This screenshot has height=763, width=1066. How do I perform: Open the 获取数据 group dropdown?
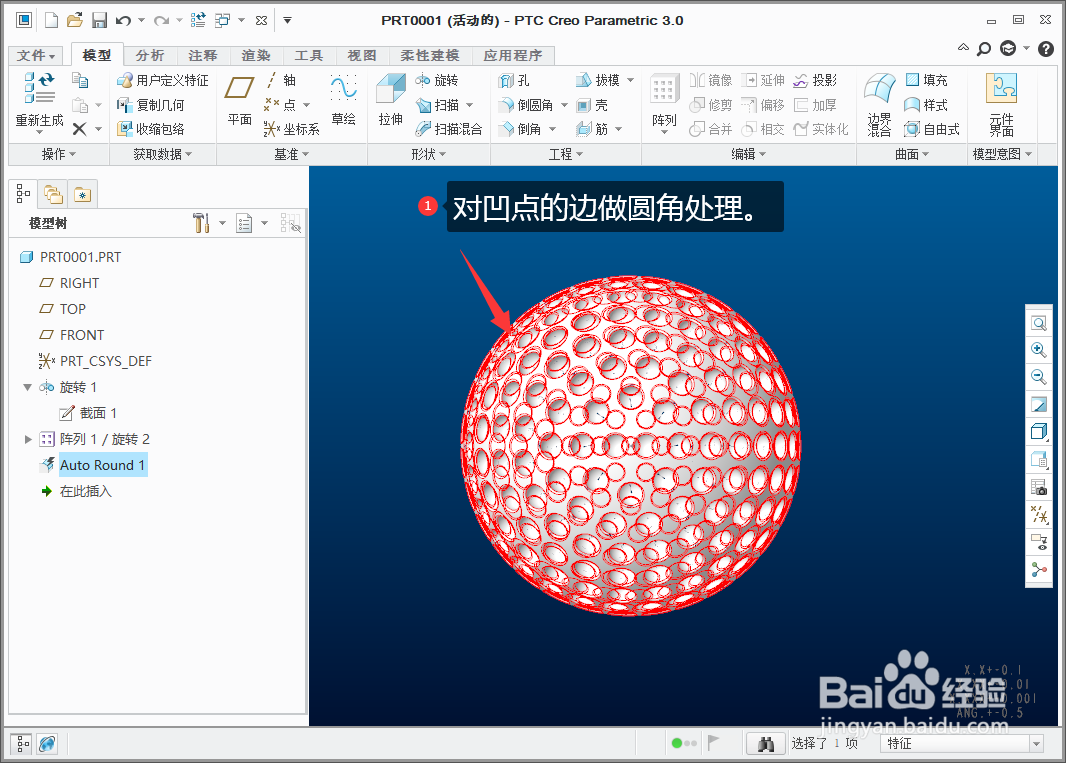click(x=162, y=154)
